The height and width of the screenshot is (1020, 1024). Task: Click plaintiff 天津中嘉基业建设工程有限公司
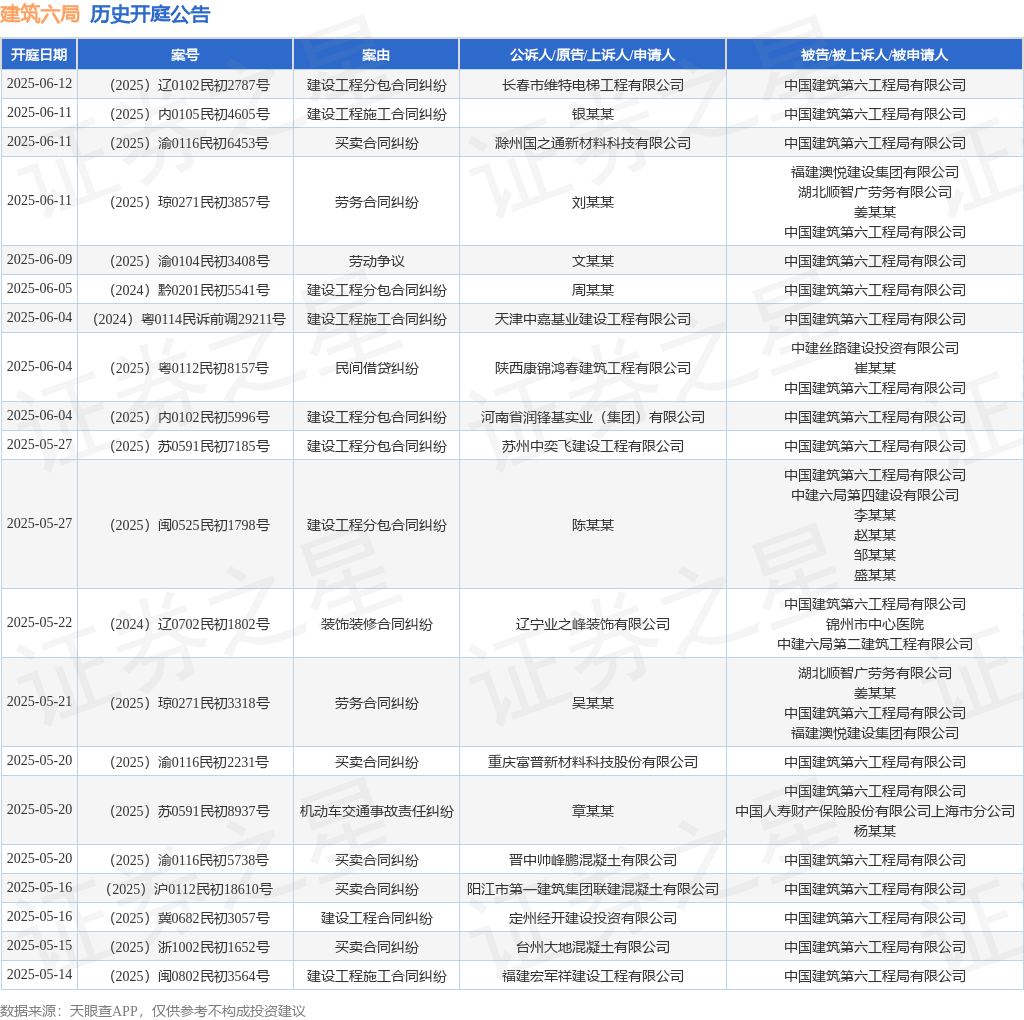click(x=592, y=319)
